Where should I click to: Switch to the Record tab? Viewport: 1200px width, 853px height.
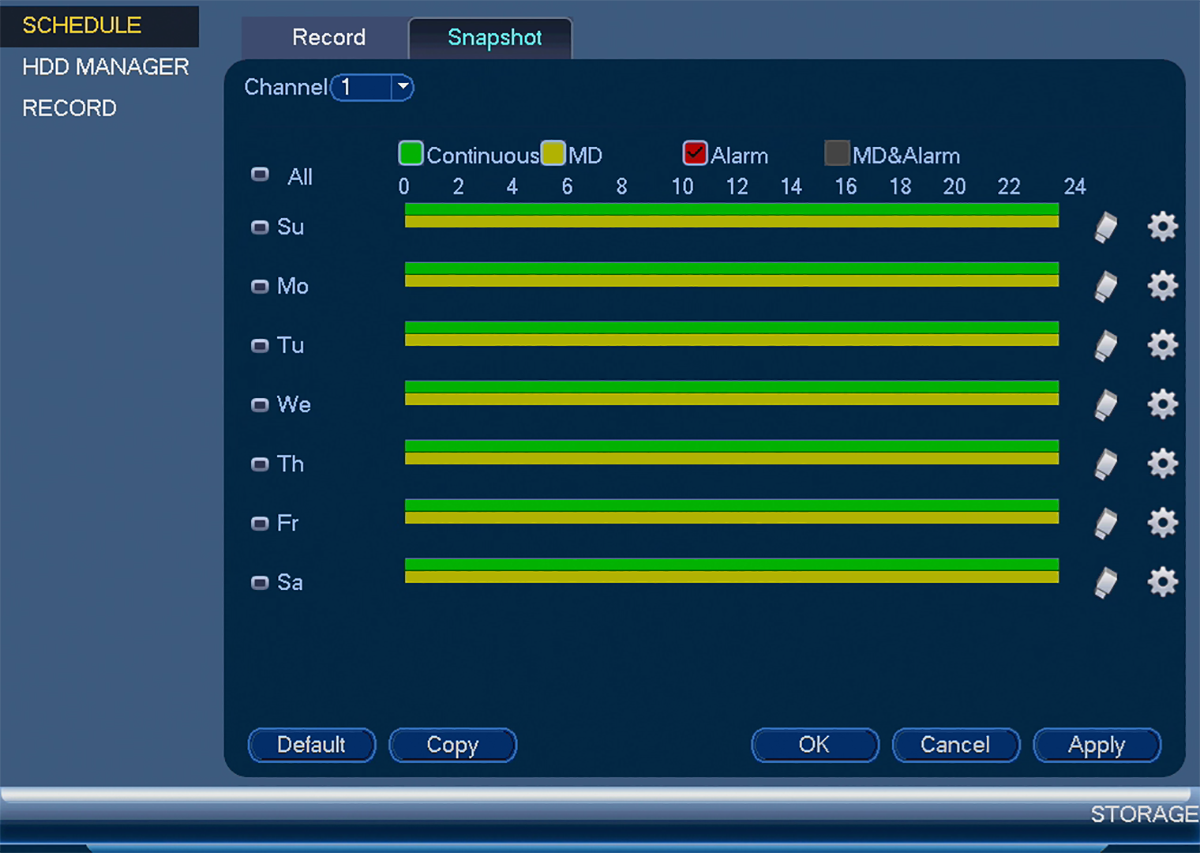(x=328, y=38)
